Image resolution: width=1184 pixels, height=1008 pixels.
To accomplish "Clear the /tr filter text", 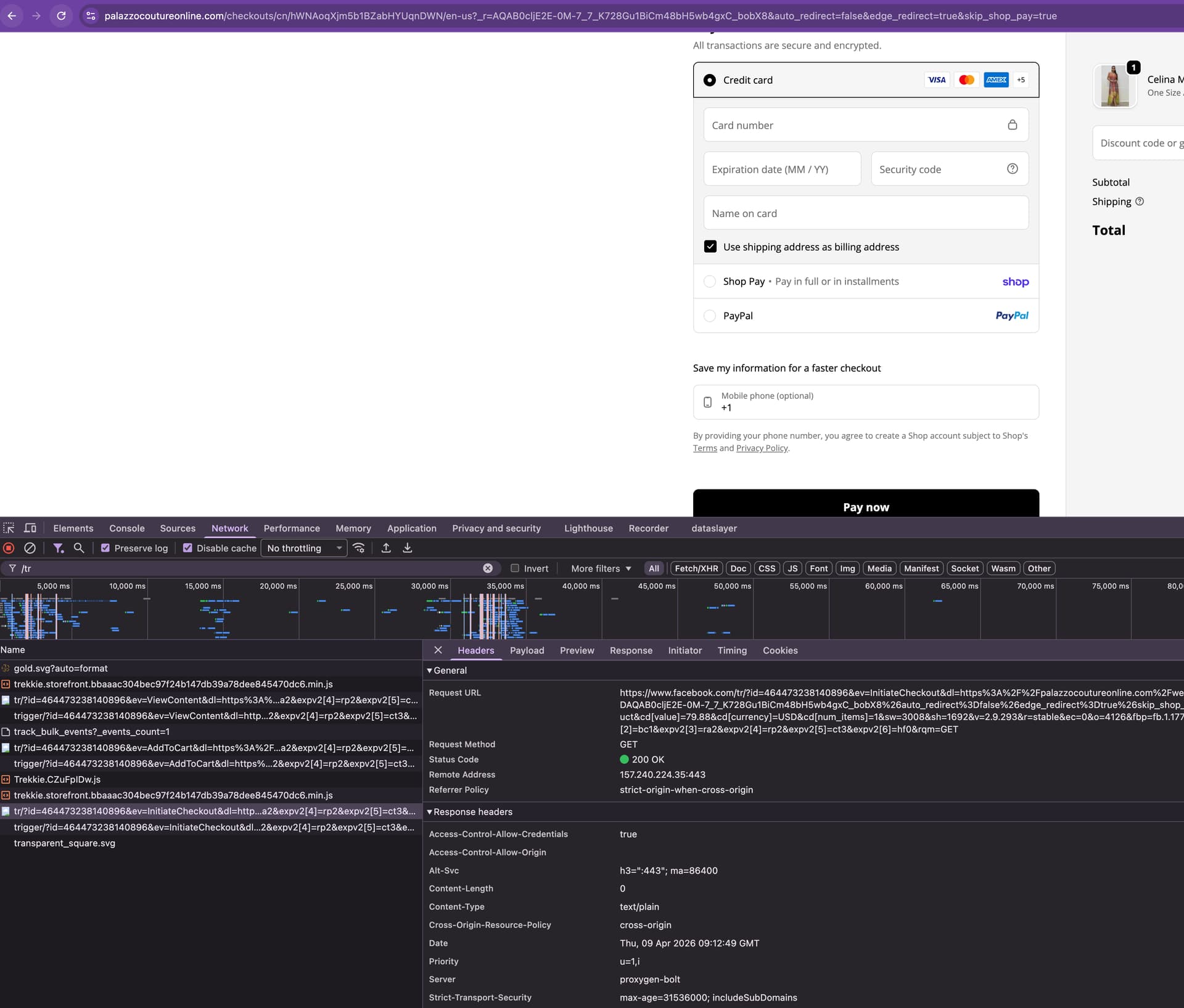I will point(488,568).
